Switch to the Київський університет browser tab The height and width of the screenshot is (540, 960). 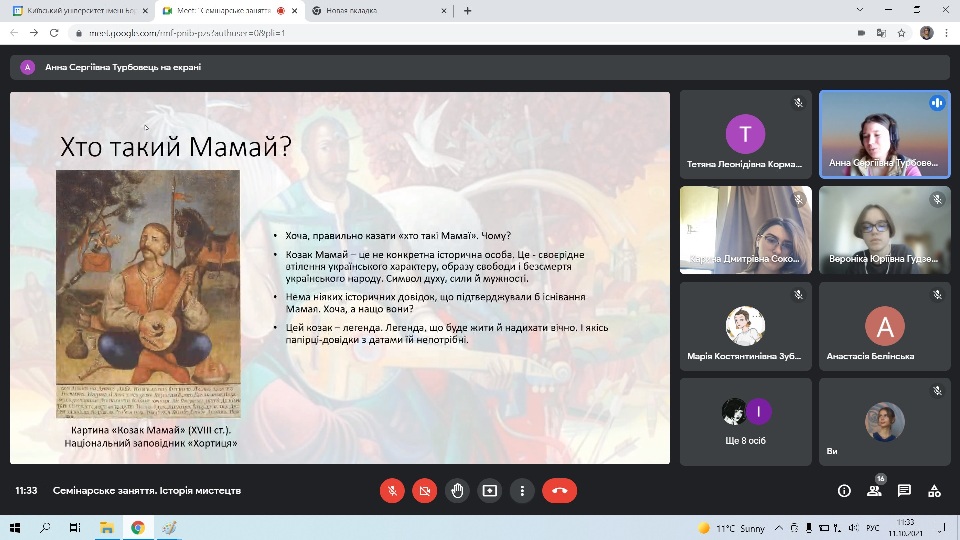[x=80, y=10]
